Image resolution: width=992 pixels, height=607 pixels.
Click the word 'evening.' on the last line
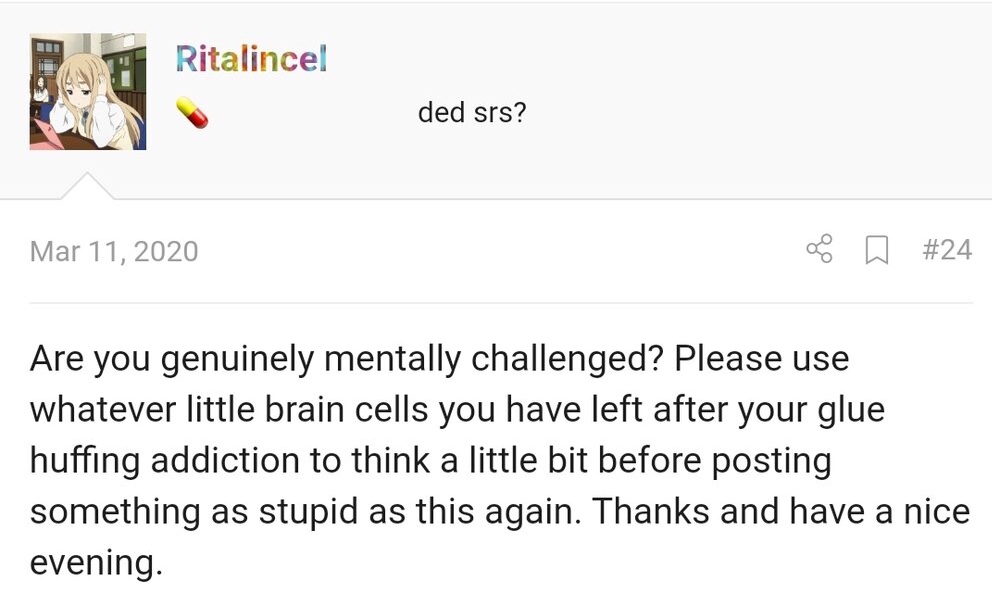96,563
